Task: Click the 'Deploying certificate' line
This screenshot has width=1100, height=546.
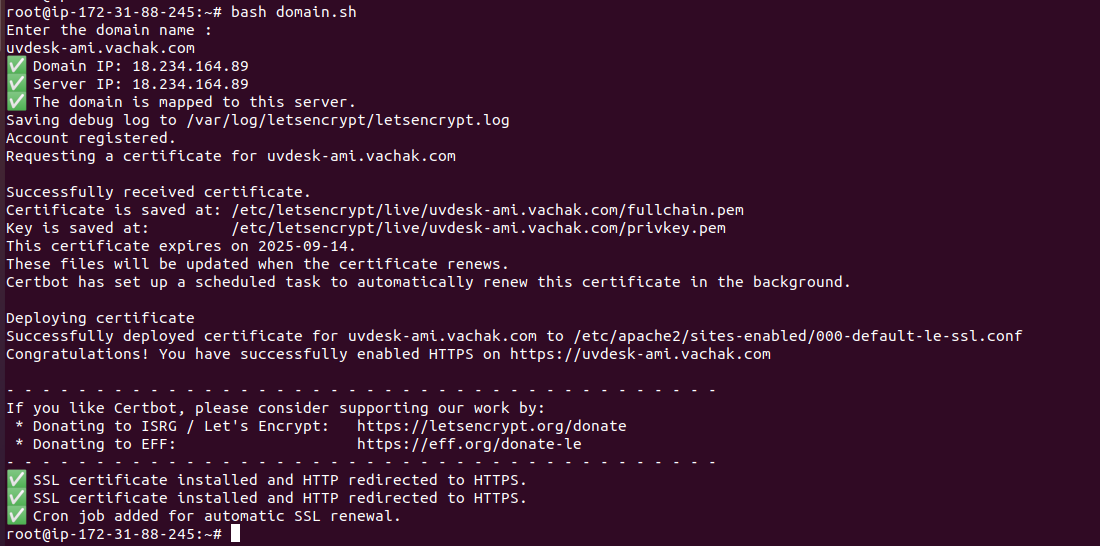Action: point(100,318)
